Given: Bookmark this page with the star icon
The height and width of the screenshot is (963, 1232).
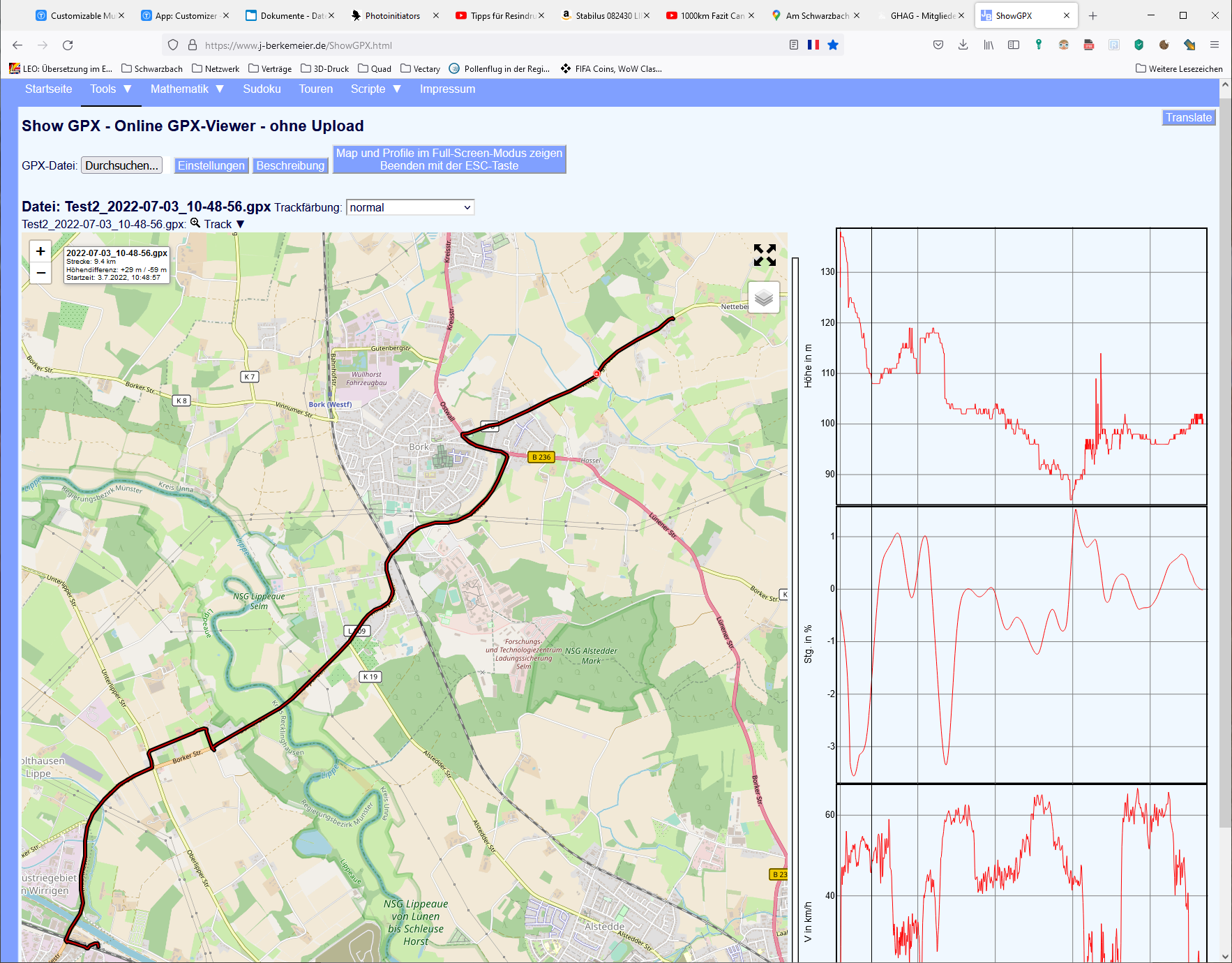Looking at the screenshot, I should (x=833, y=45).
